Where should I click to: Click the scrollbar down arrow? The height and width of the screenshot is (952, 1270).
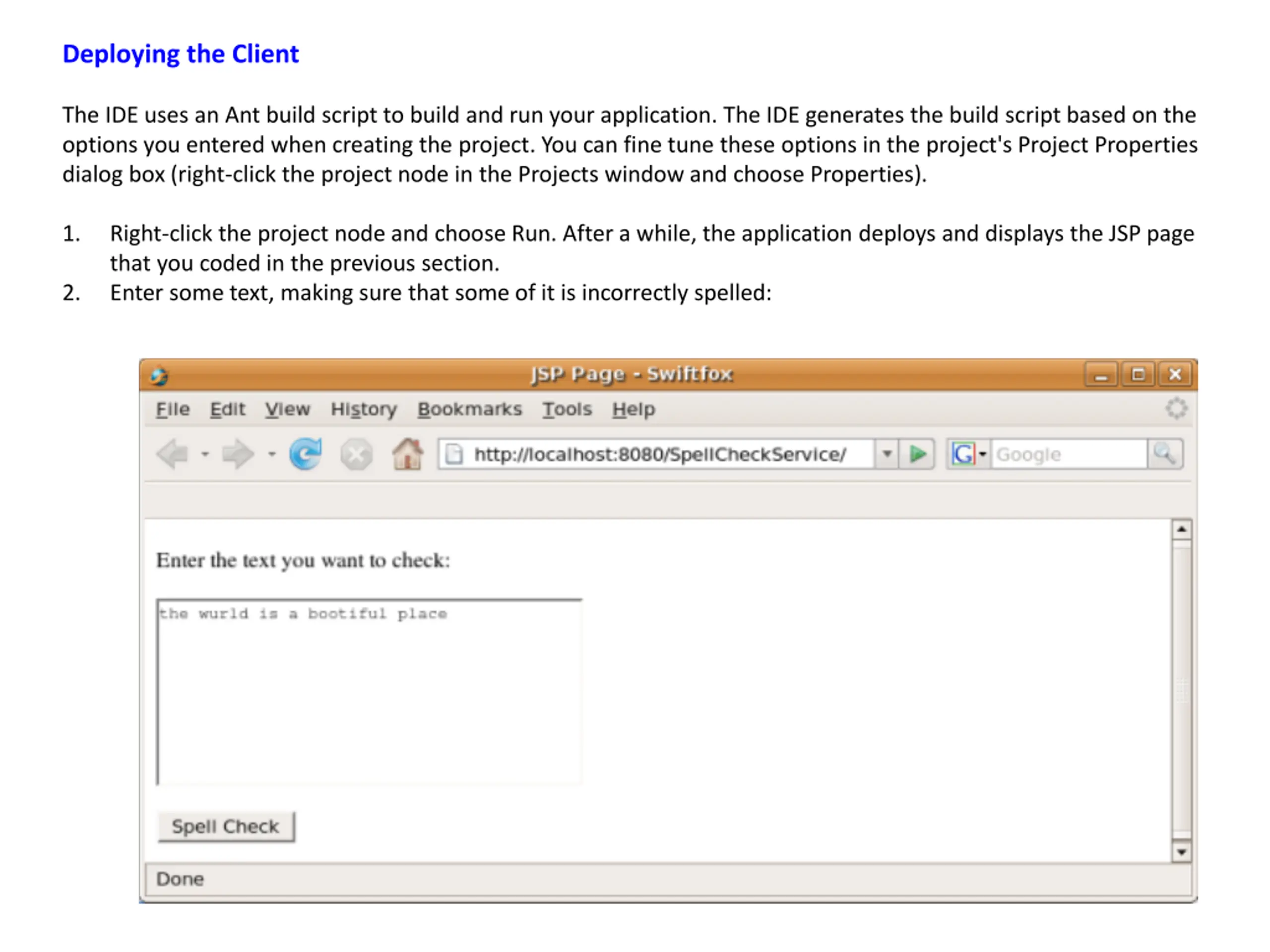1182,852
